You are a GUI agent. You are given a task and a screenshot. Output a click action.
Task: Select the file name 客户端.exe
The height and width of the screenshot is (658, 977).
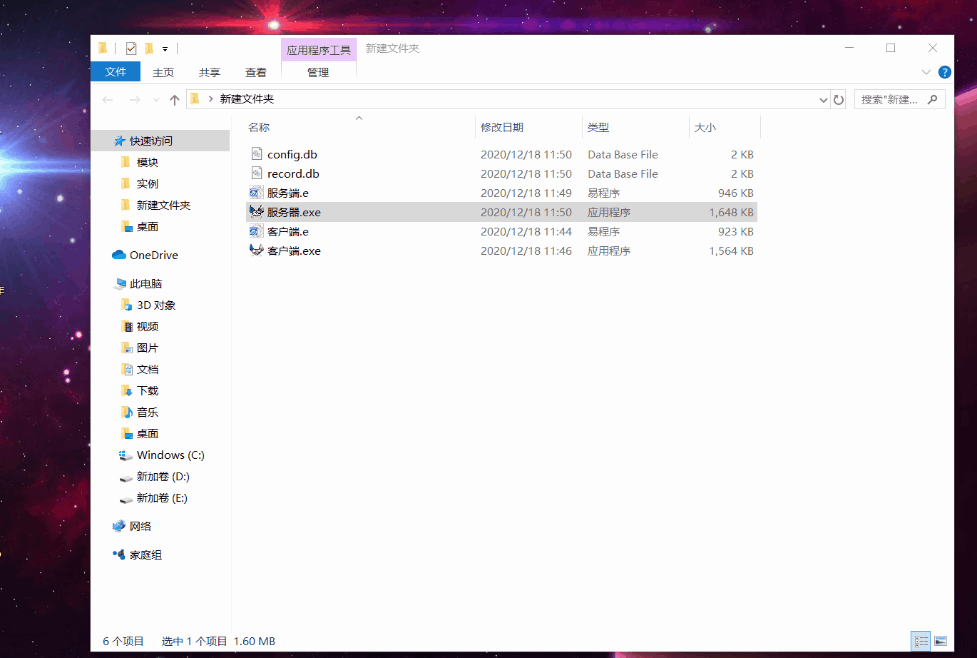point(294,250)
